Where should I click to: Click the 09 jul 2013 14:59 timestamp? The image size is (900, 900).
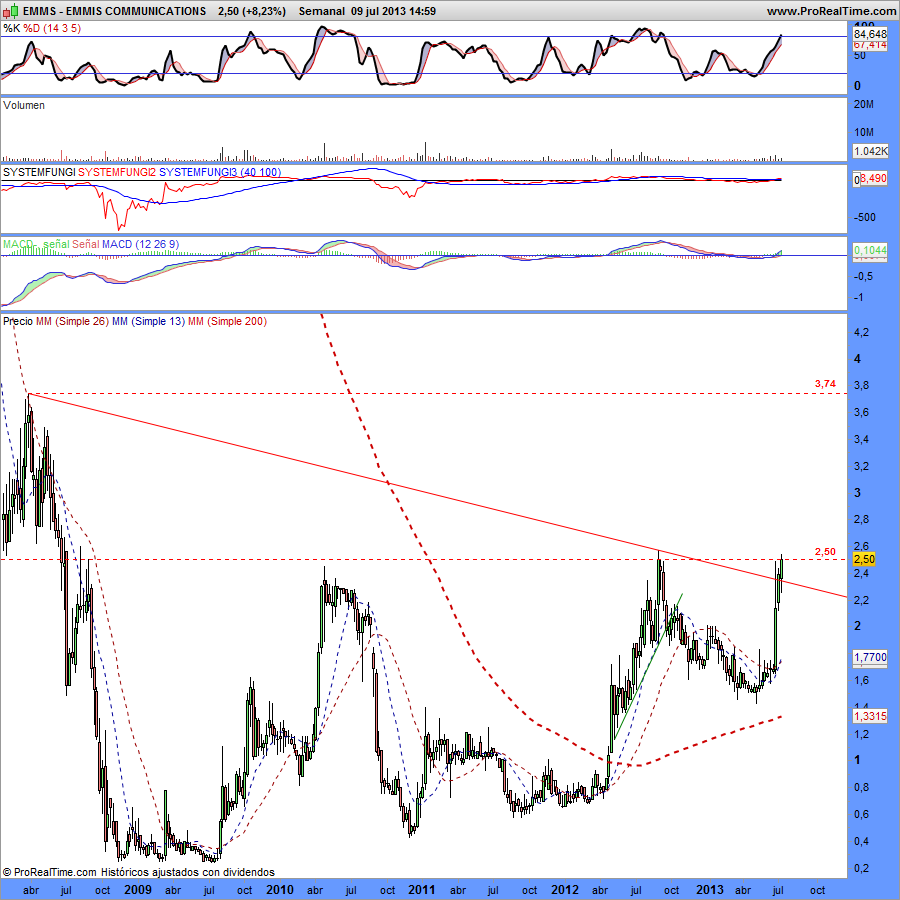[393, 11]
